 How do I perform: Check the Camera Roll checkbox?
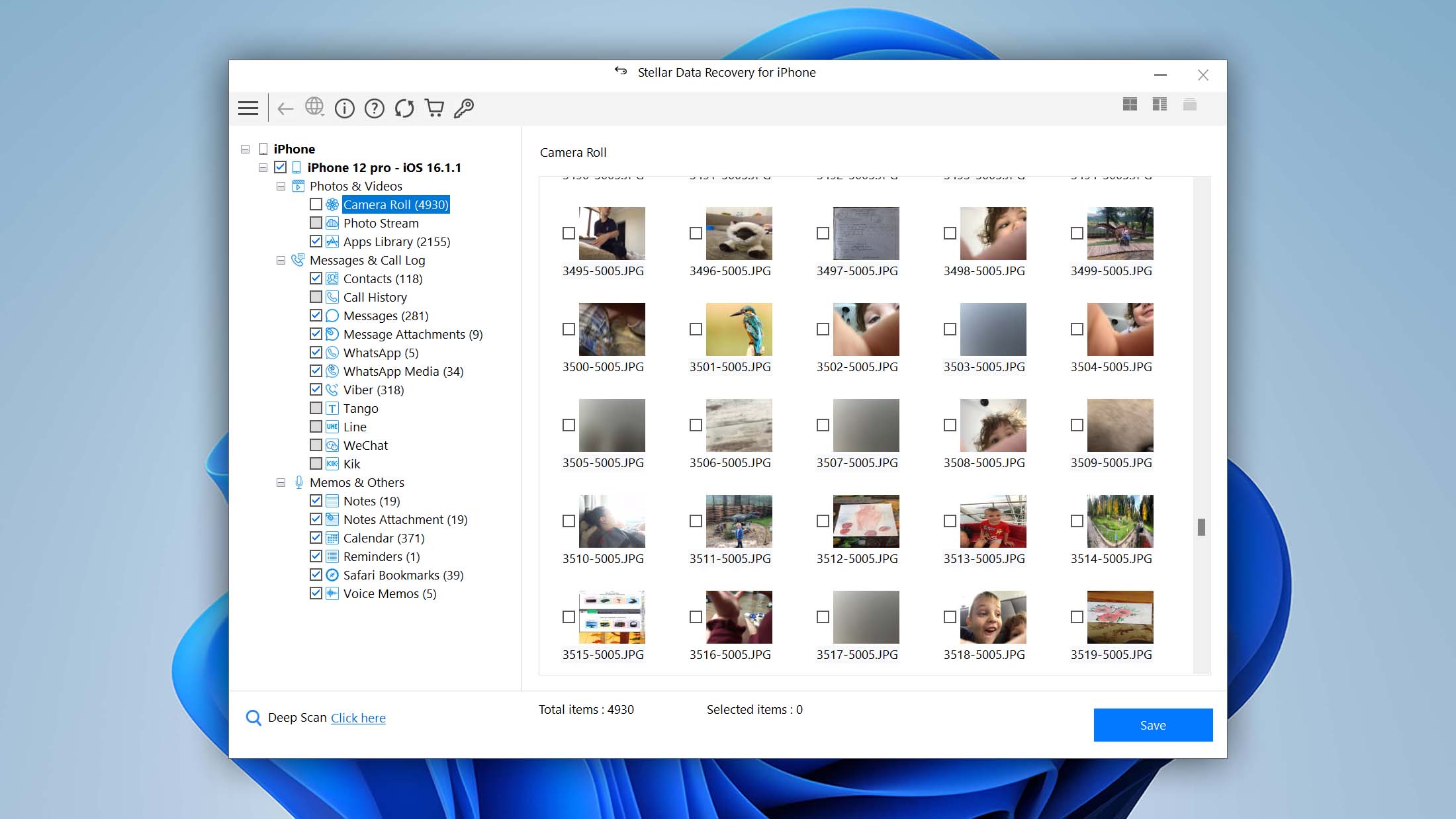[316, 204]
